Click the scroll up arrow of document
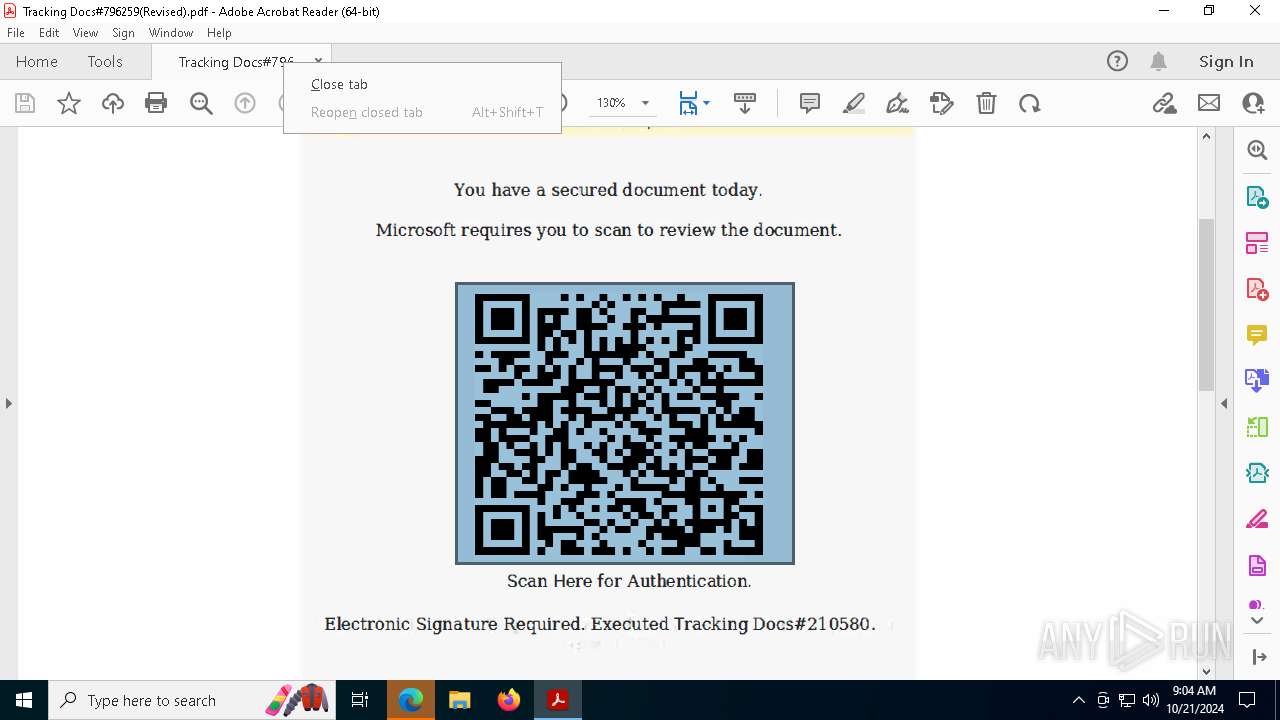Screen dimensions: 1280x720 [1206, 136]
